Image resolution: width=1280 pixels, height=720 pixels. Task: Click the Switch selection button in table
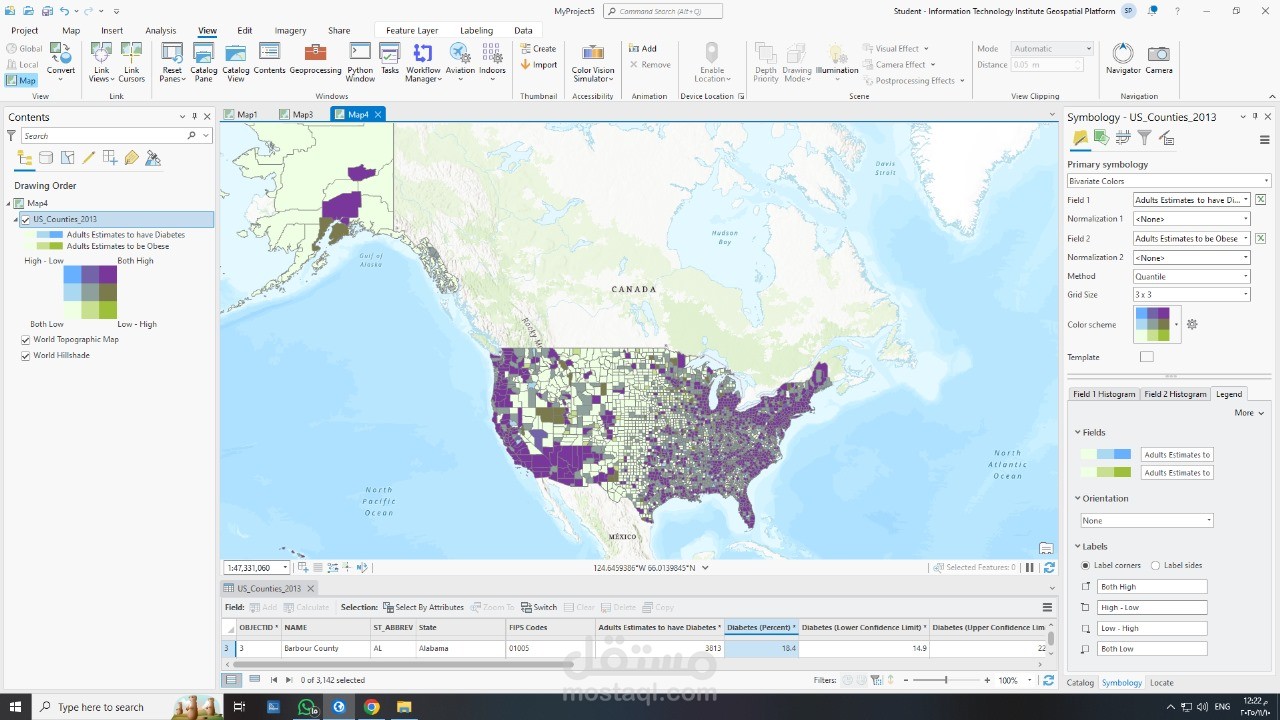539,607
